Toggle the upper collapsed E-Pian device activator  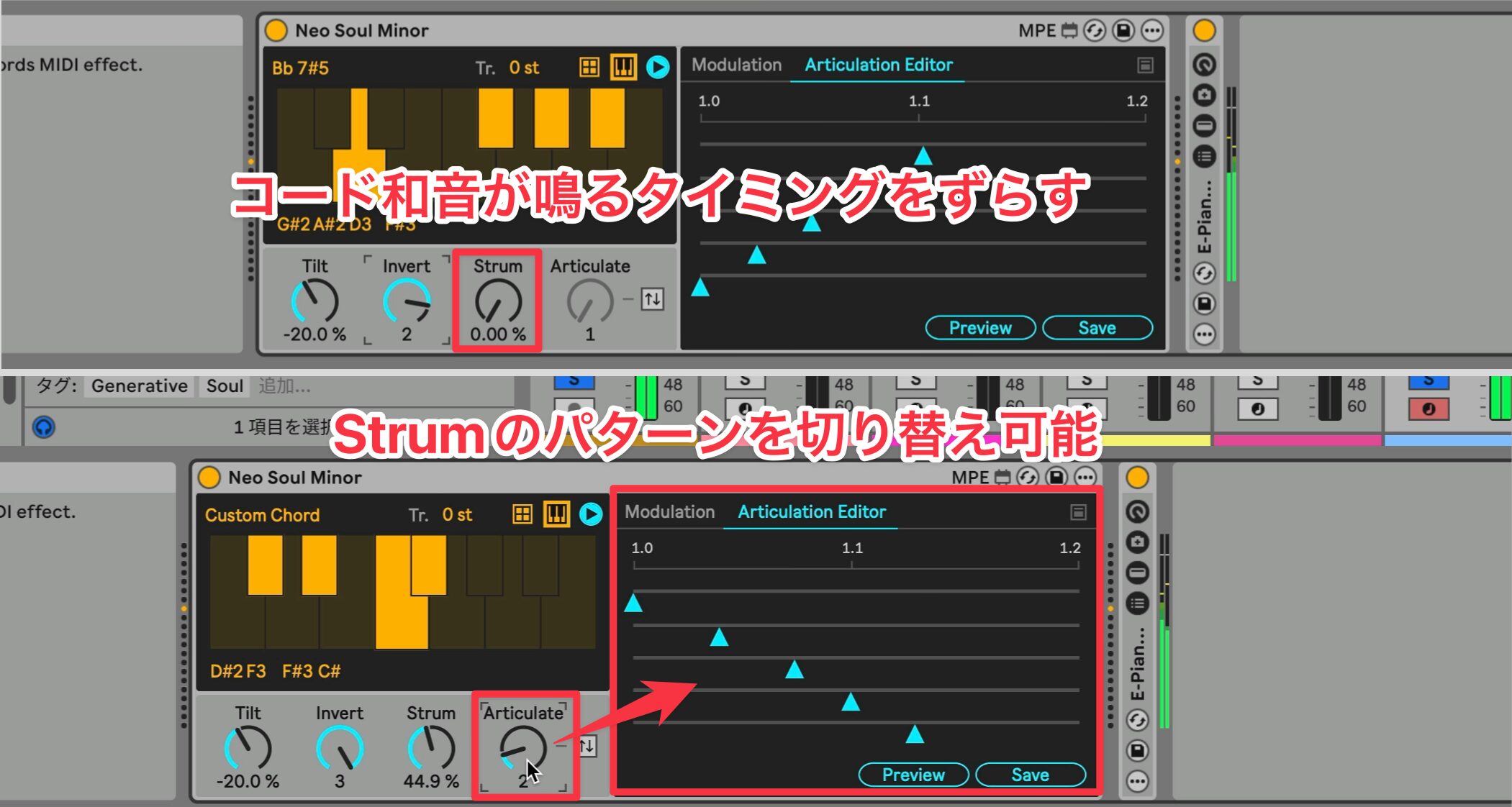click(1204, 31)
